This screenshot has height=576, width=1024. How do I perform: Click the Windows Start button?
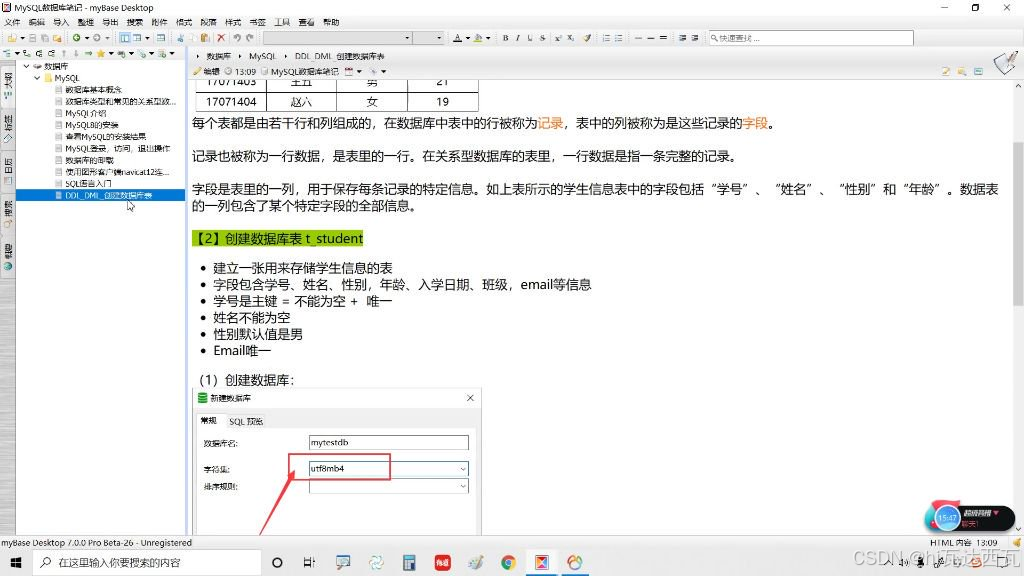(x=16, y=562)
